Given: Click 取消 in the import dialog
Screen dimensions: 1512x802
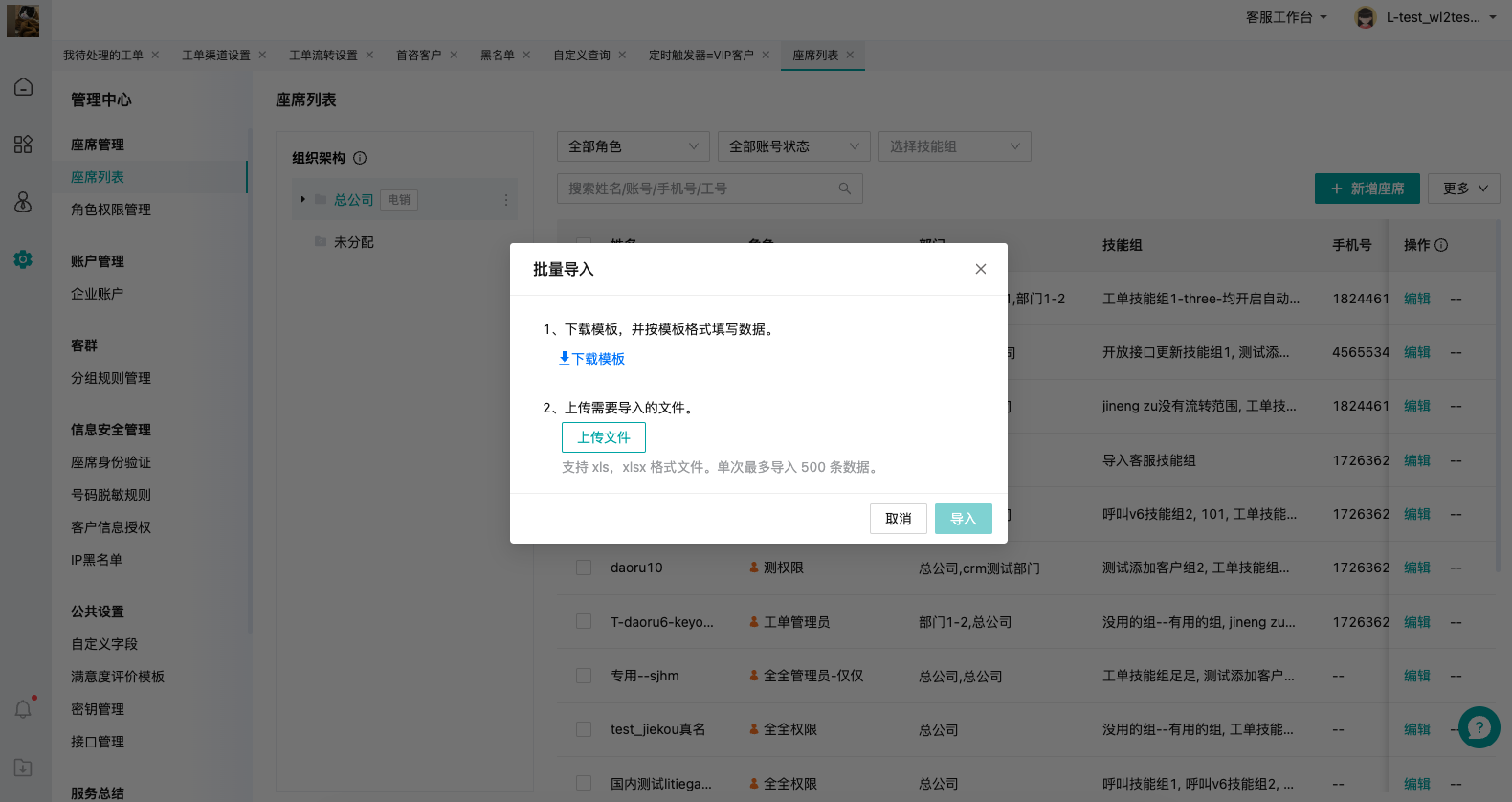Looking at the screenshot, I should [899, 519].
